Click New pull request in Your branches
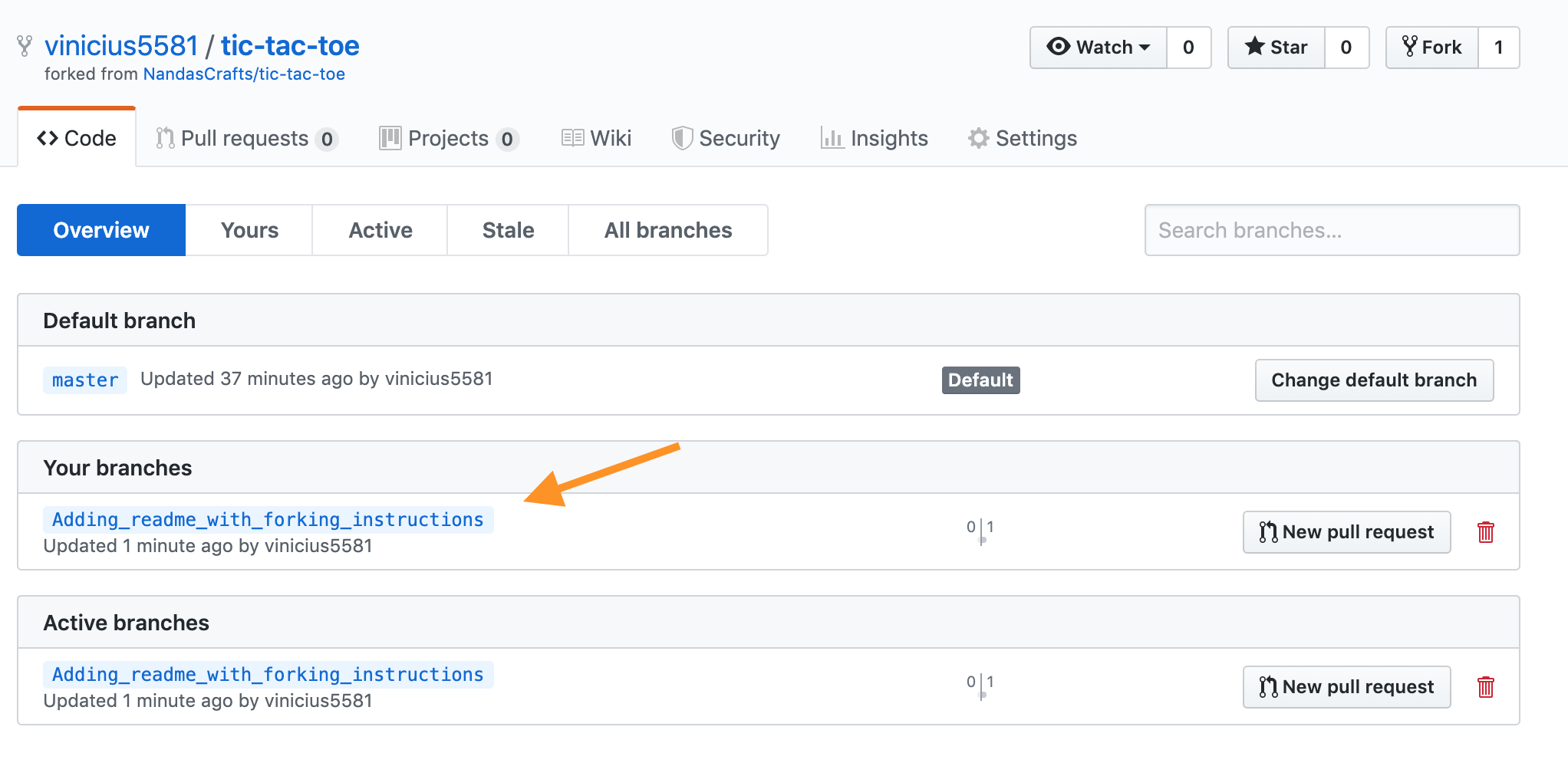Viewport: 1568px width, 776px height. [x=1346, y=532]
